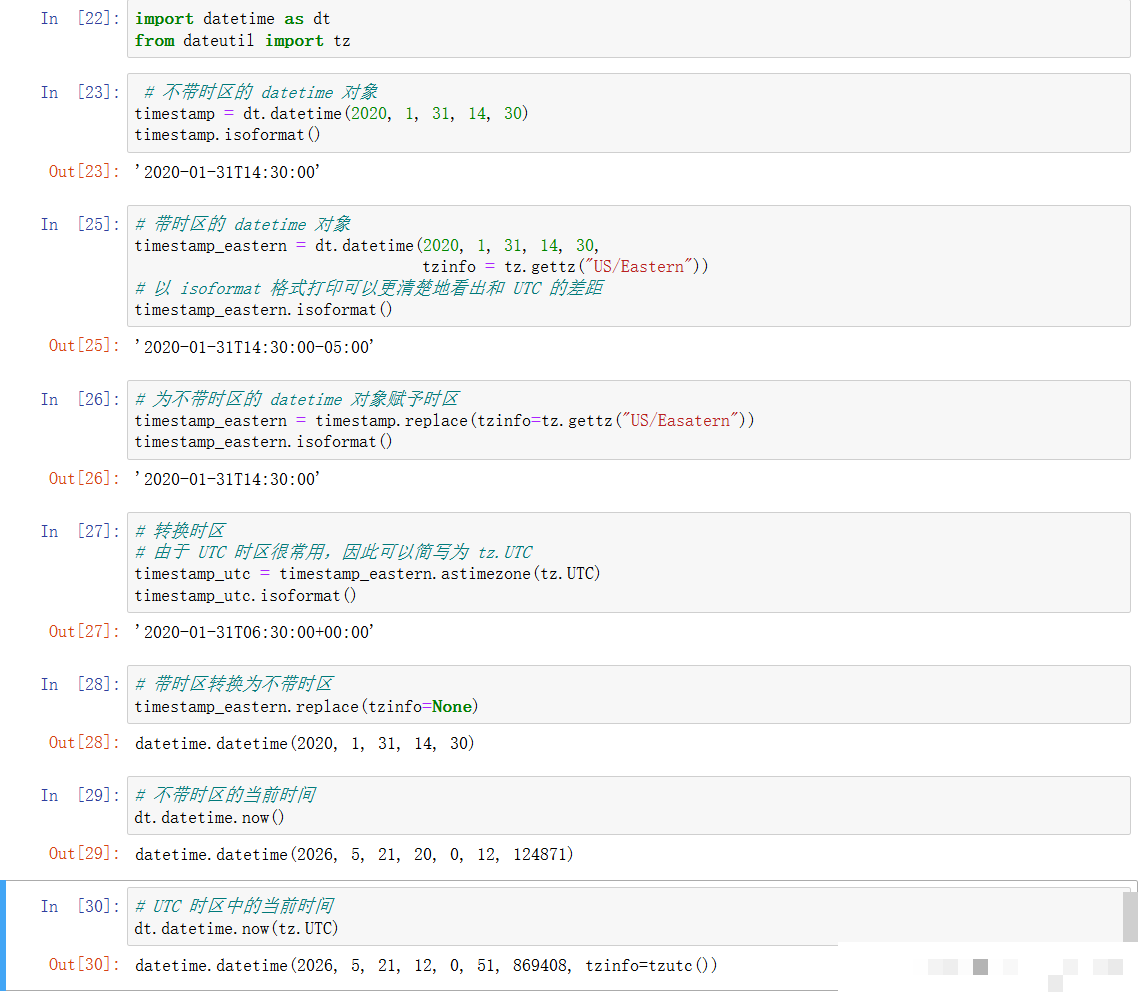This screenshot has width=1138, height=992.
Task: Click the line 'timestamp_utc.isoformat()'
Action: (245, 596)
